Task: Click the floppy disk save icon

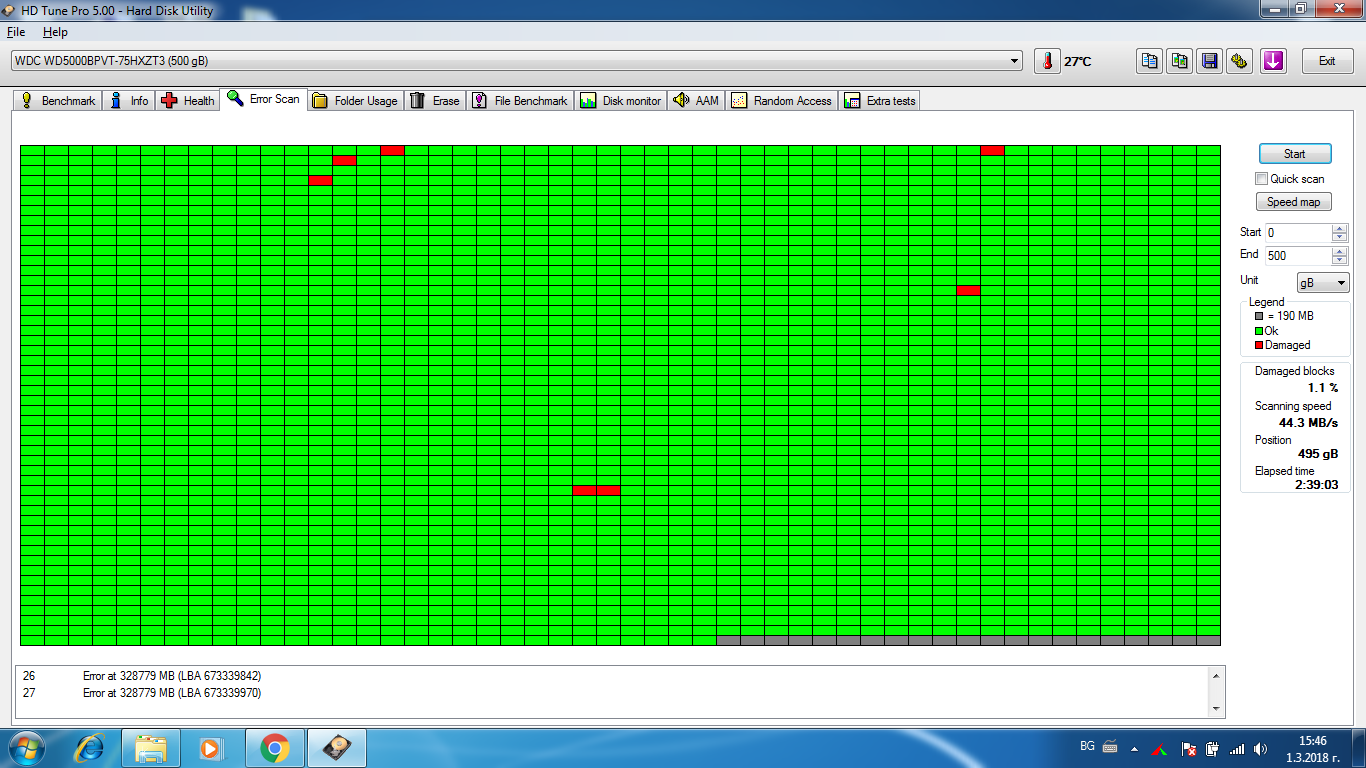Action: pos(1210,61)
